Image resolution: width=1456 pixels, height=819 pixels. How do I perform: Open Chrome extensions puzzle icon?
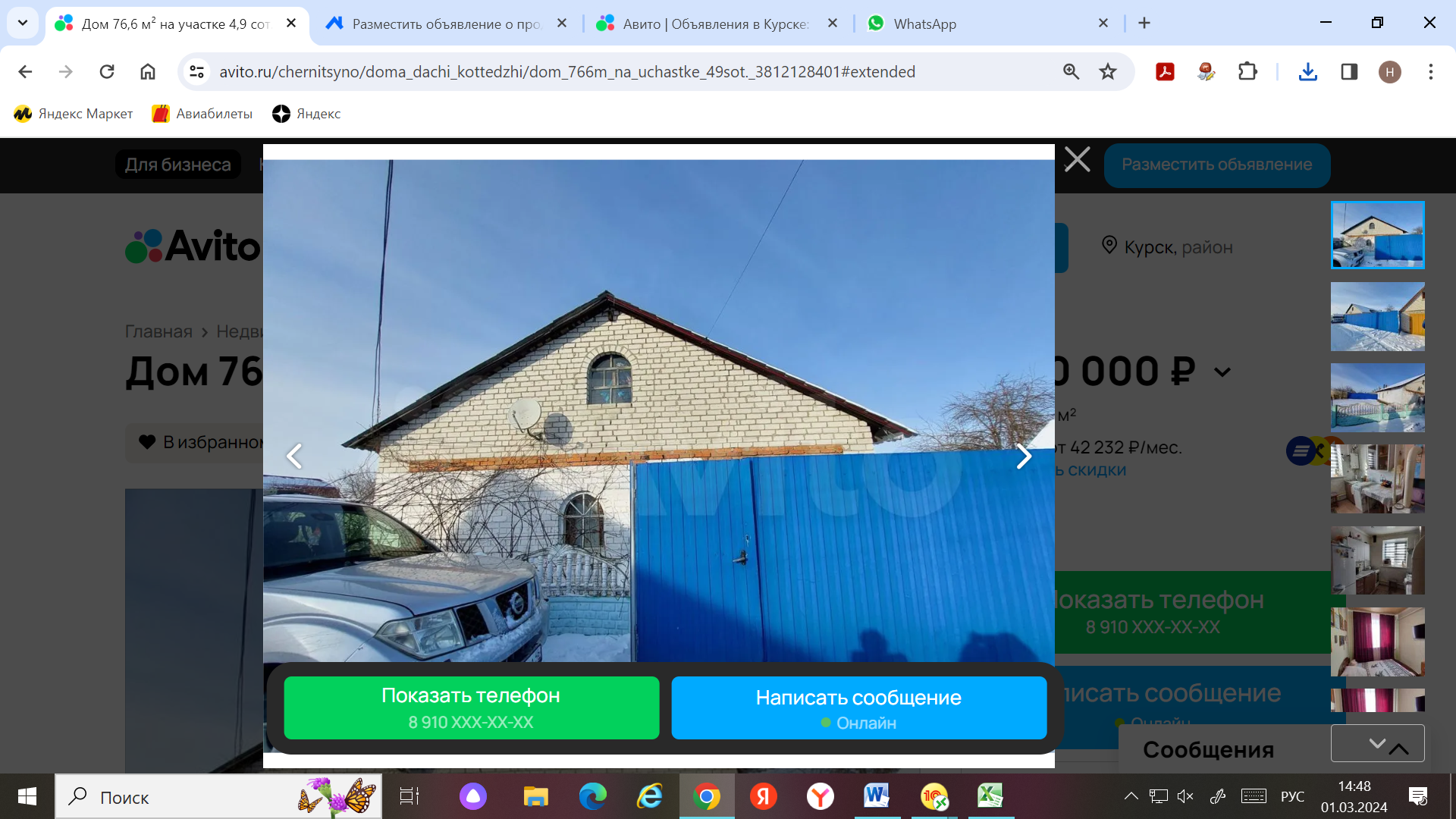pos(1247,71)
